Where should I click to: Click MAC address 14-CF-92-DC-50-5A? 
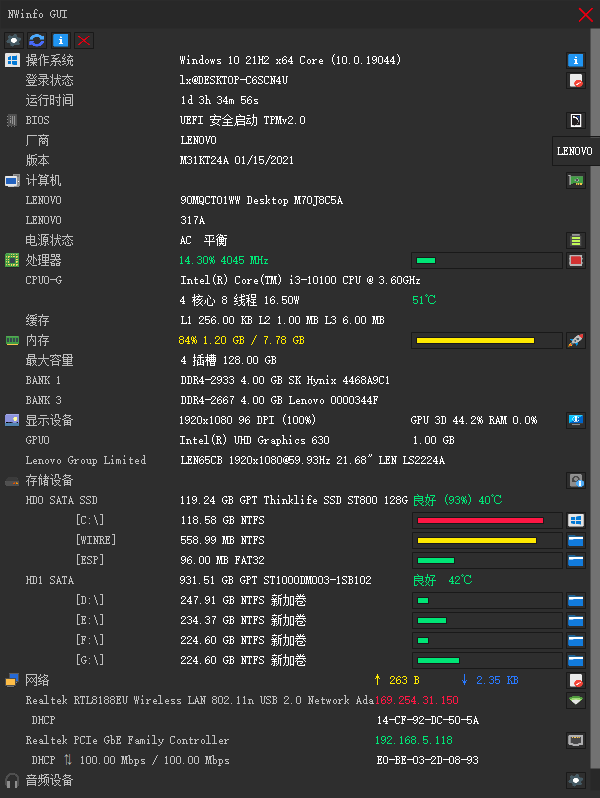click(x=427, y=720)
